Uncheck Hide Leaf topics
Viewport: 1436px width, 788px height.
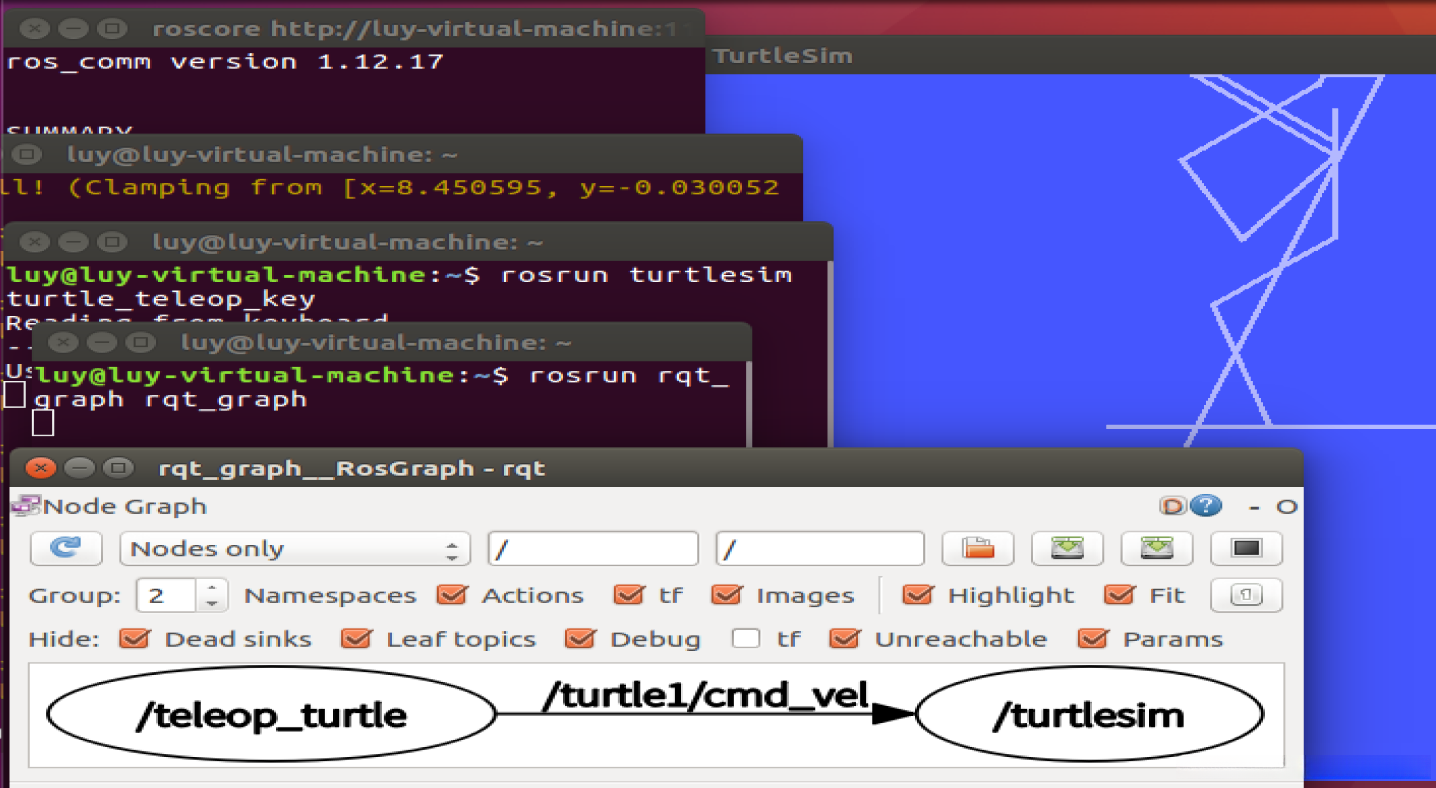[x=356, y=639]
